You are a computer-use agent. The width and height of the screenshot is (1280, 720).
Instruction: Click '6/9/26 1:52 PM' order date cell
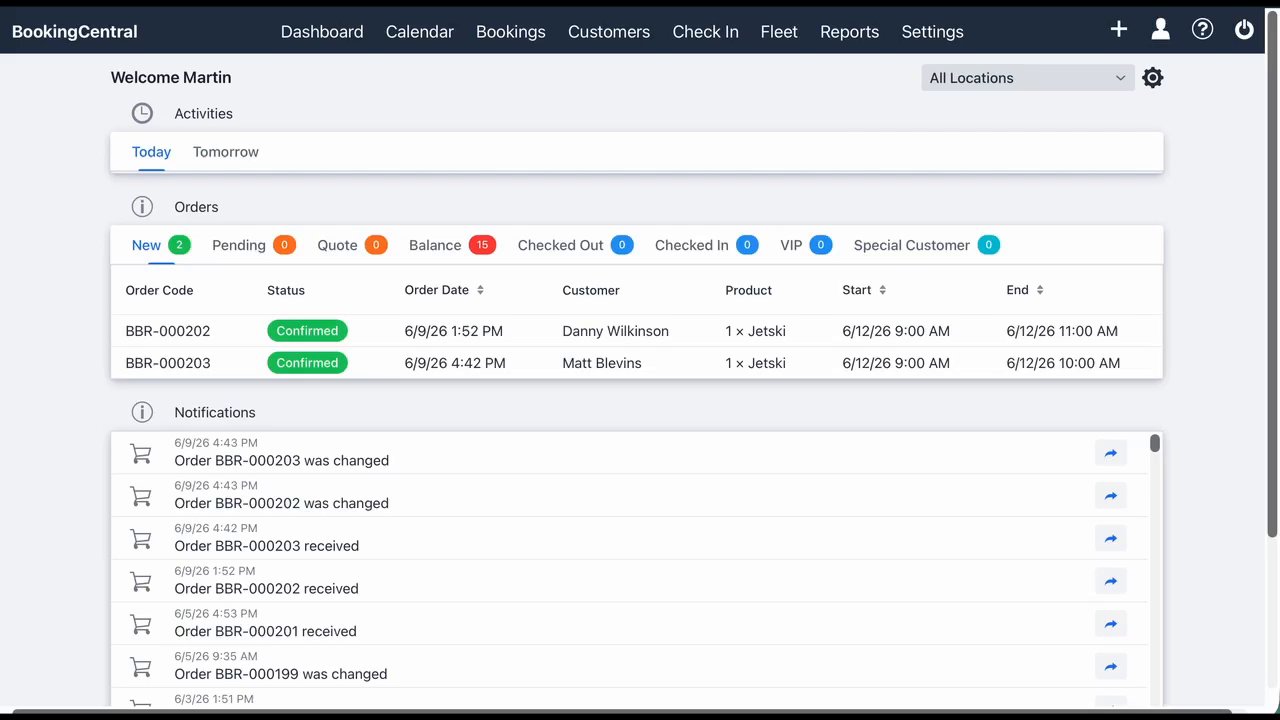pyautogui.click(x=454, y=331)
